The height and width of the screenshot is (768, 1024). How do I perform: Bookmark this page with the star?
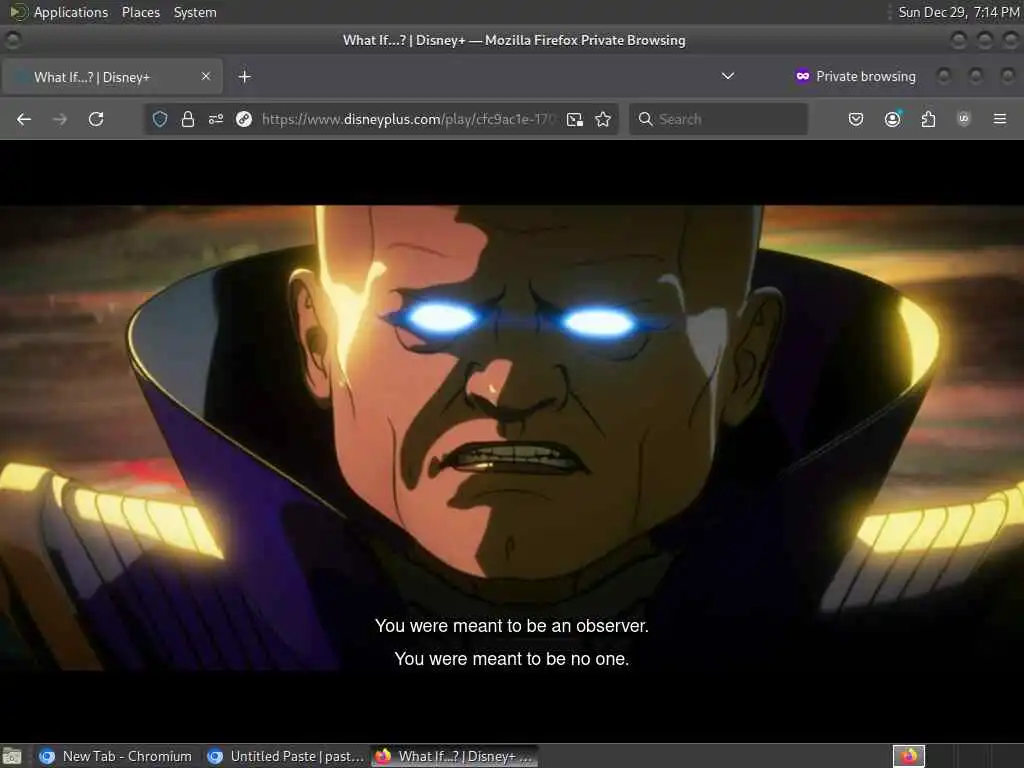[603, 119]
